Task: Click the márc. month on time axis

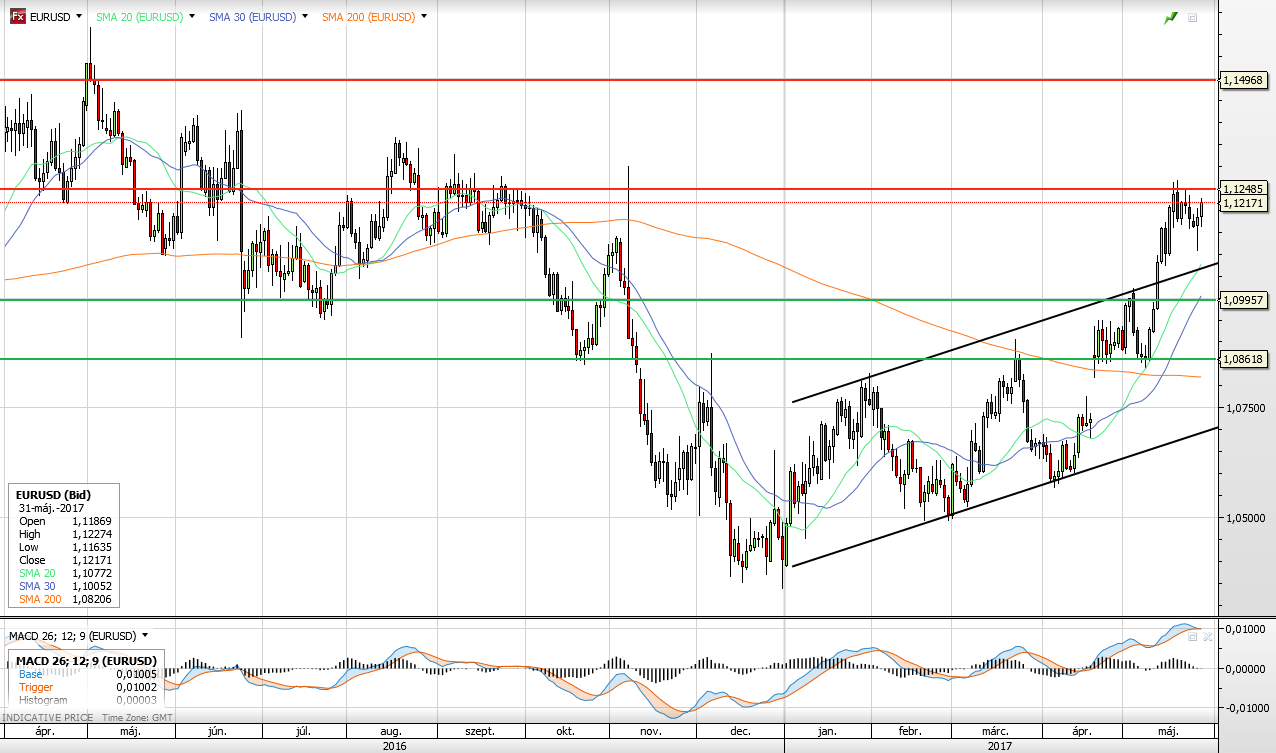Action: [997, 732]
